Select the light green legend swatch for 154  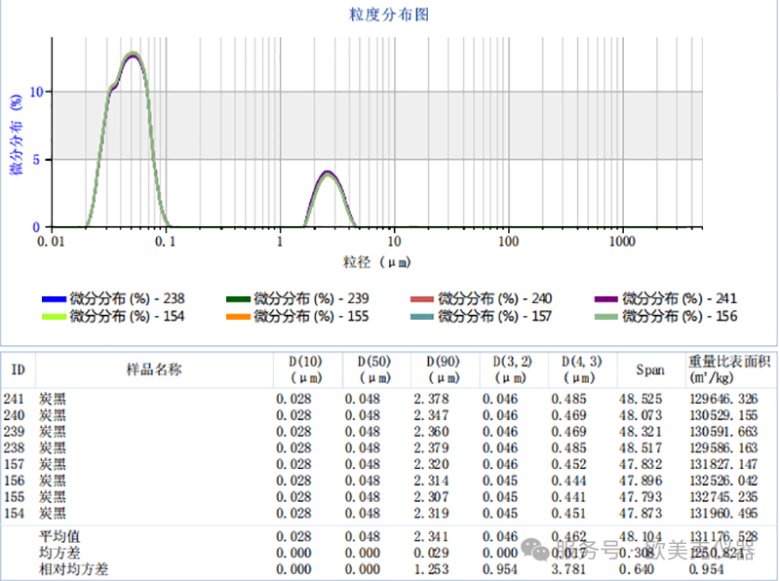coord(54,316)
